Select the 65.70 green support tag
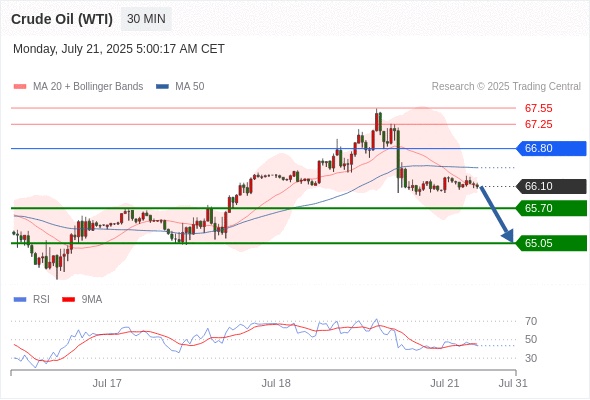Screen dimensions: 590x400 pos(550,208)
